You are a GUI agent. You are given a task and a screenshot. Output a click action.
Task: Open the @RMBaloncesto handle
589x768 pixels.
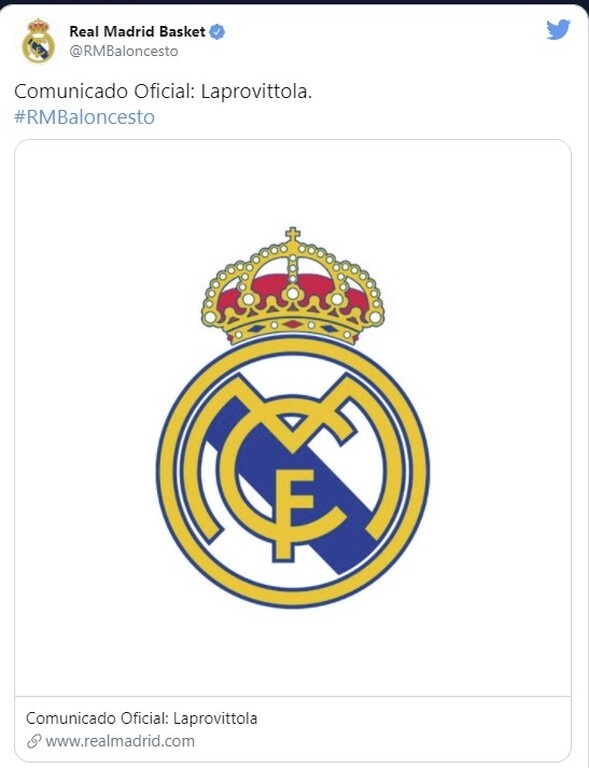click(124, 51)
